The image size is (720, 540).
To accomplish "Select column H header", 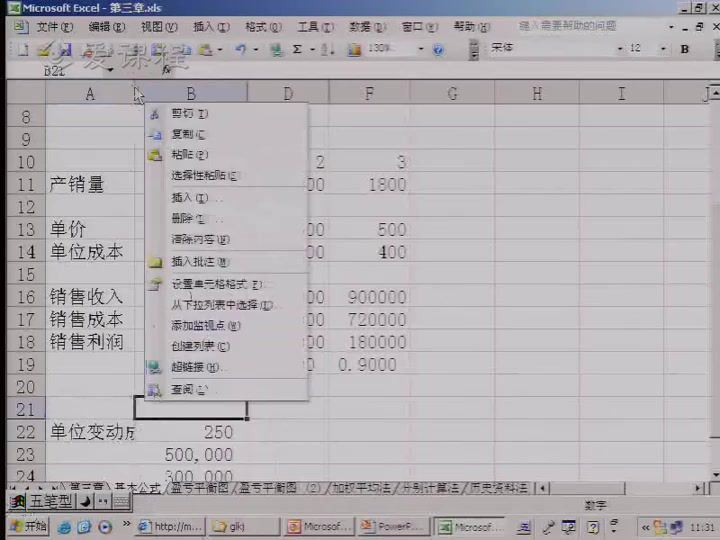I will (x=537, y=94).
